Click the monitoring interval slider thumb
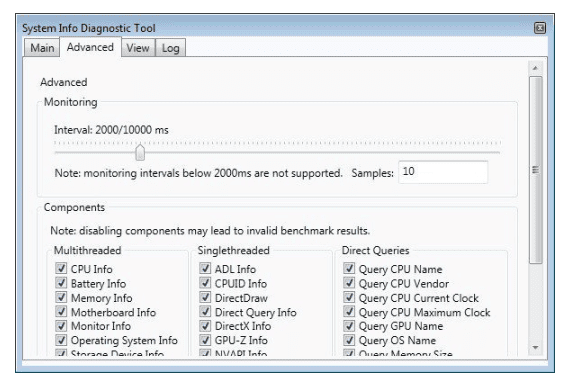Screen dimensions: 572x391 click(140, 152)
